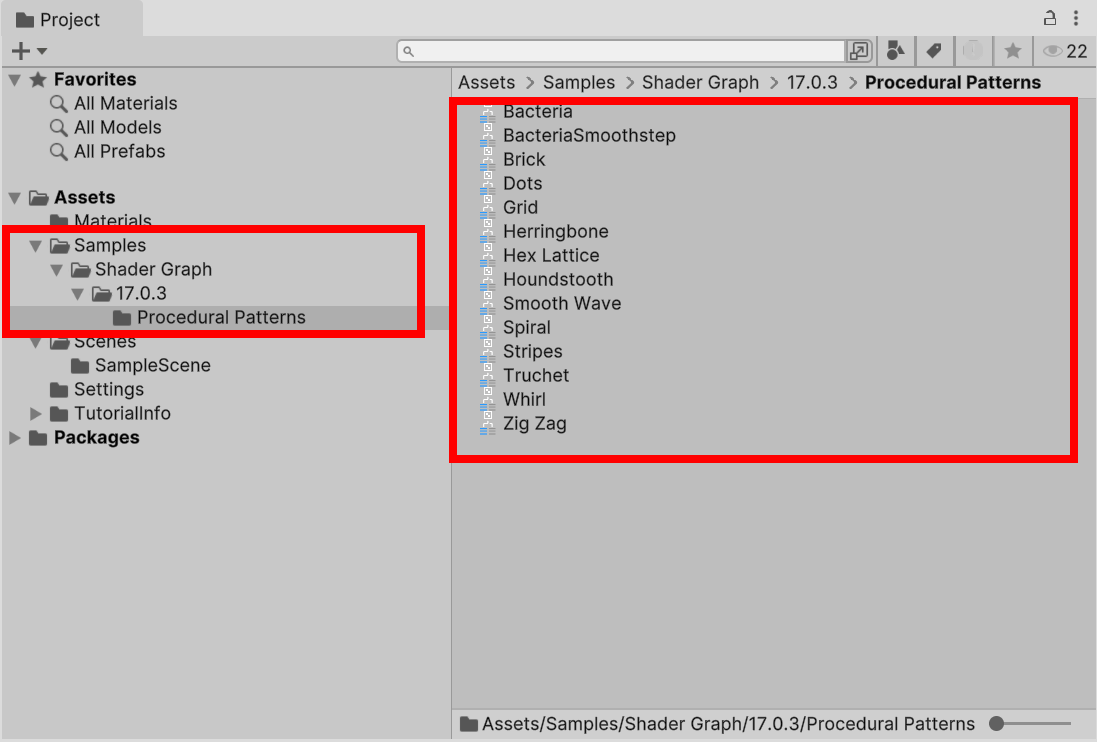Go to Assets in breadcrumb path
Image resolution: width=1097 pixels, height=742 pixels.
[487, 83]
